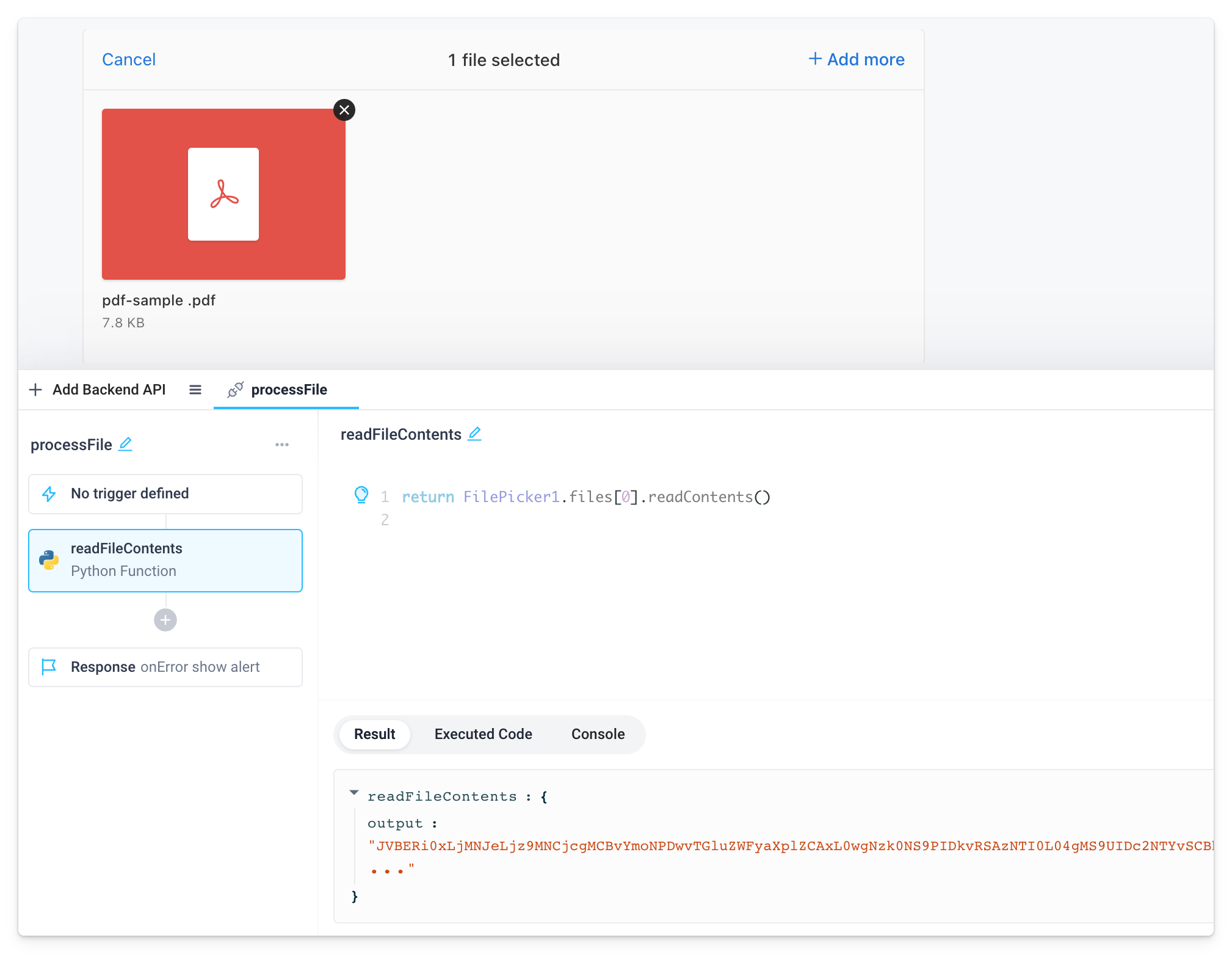Cancel the file selection
Image resolution: width=1232 pixels, height=954 pixels.
[x=129, y=59]
